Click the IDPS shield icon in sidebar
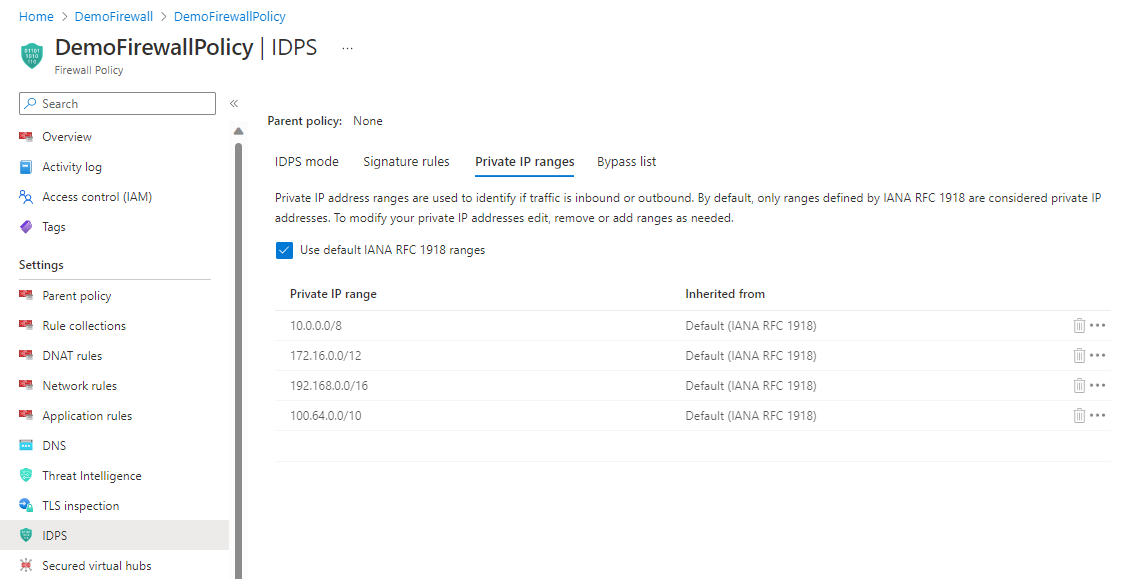1131x579 pixels. 26,535
